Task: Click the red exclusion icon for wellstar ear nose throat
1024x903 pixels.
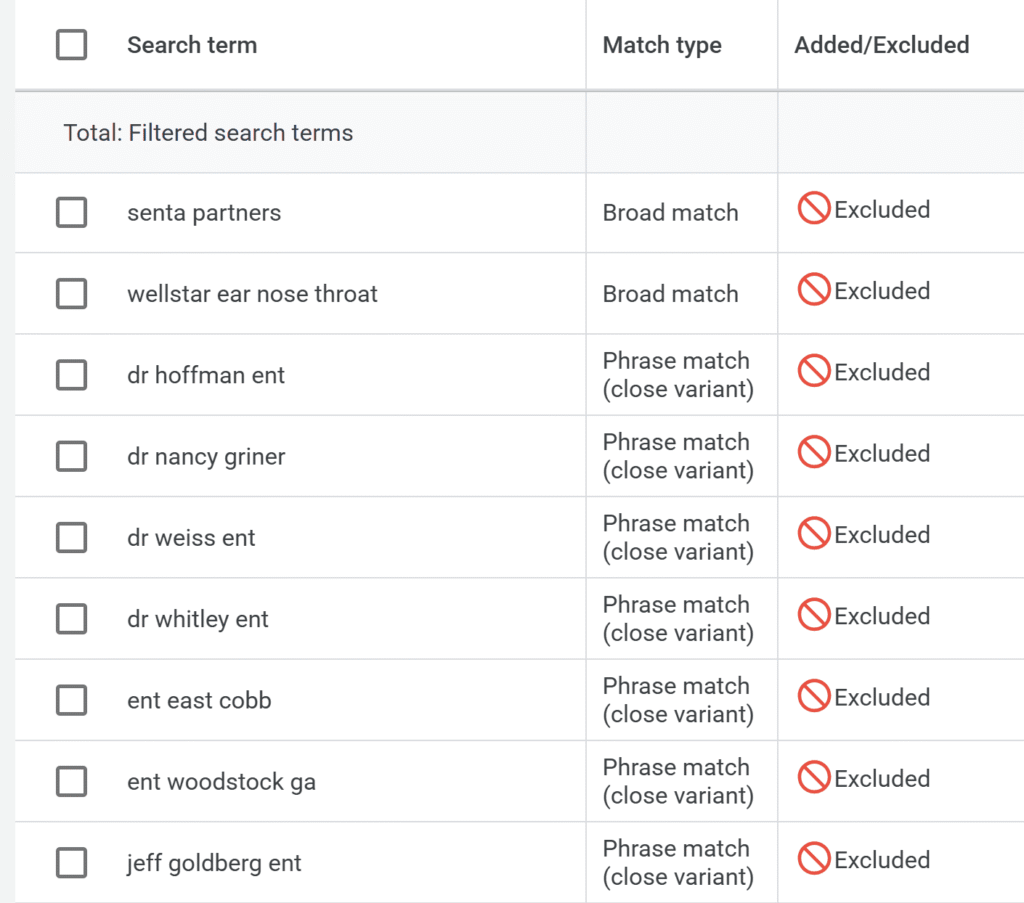Action: point(812,290)
